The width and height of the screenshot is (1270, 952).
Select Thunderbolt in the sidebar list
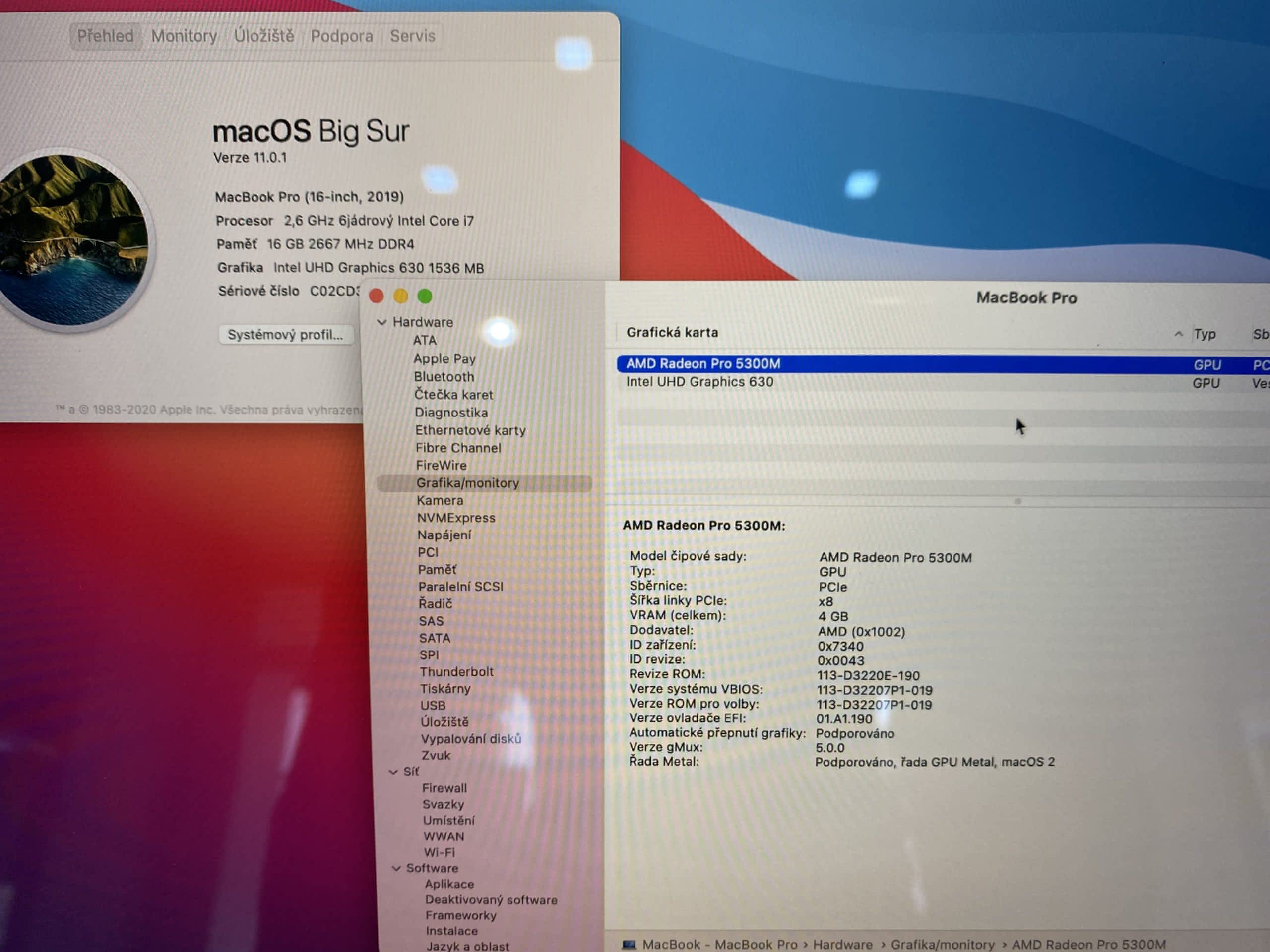click(456, 671)
